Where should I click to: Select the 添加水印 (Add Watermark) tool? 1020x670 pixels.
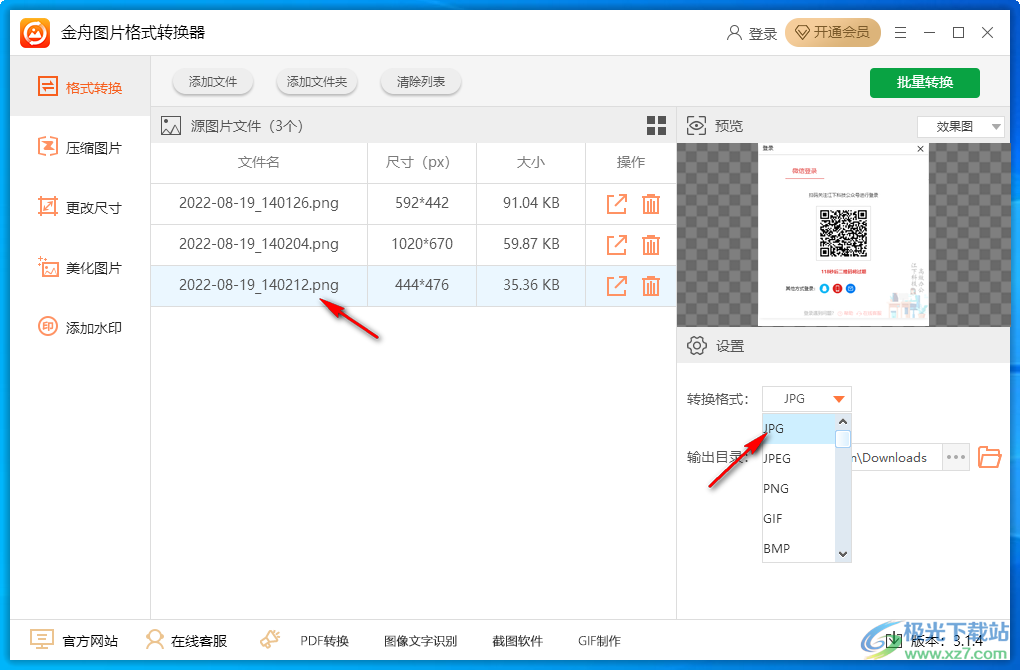pos(80,327)
